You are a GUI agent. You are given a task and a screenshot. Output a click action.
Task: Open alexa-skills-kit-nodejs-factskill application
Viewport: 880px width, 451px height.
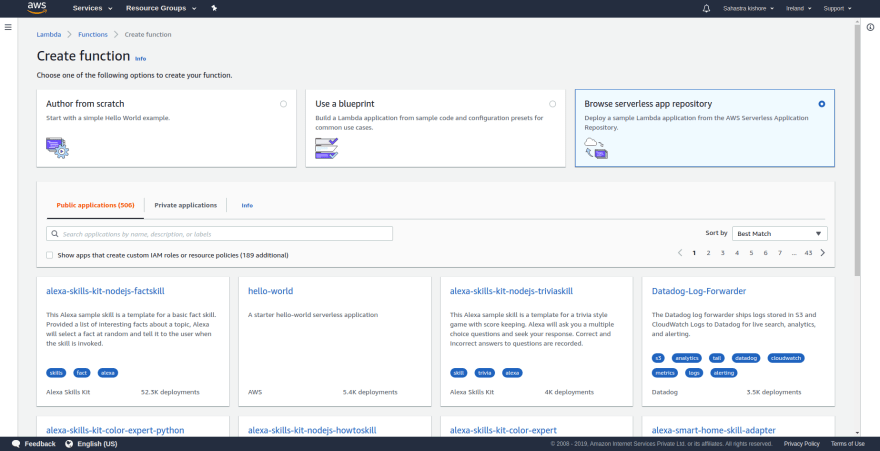click(x=106, y=291)
